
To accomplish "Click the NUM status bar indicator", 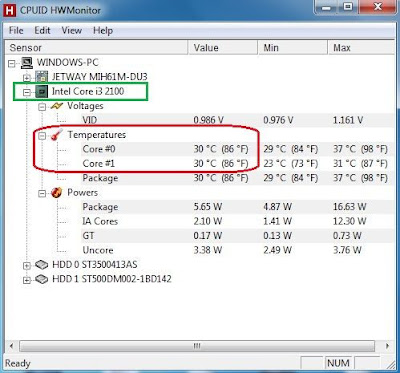I will 338,363.
